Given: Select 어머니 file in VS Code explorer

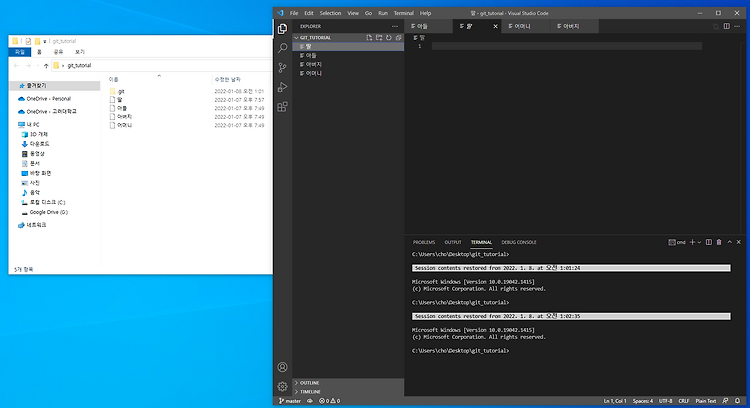Looking at the screenshot, I should (348, 73).
